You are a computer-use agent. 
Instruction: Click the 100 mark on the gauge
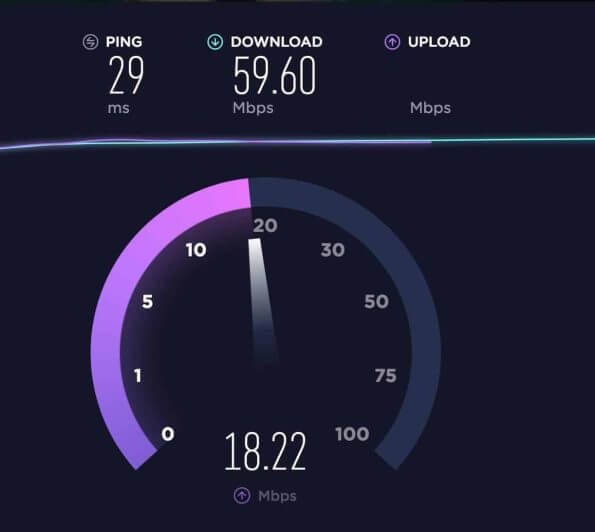click(x=352, y=434)
